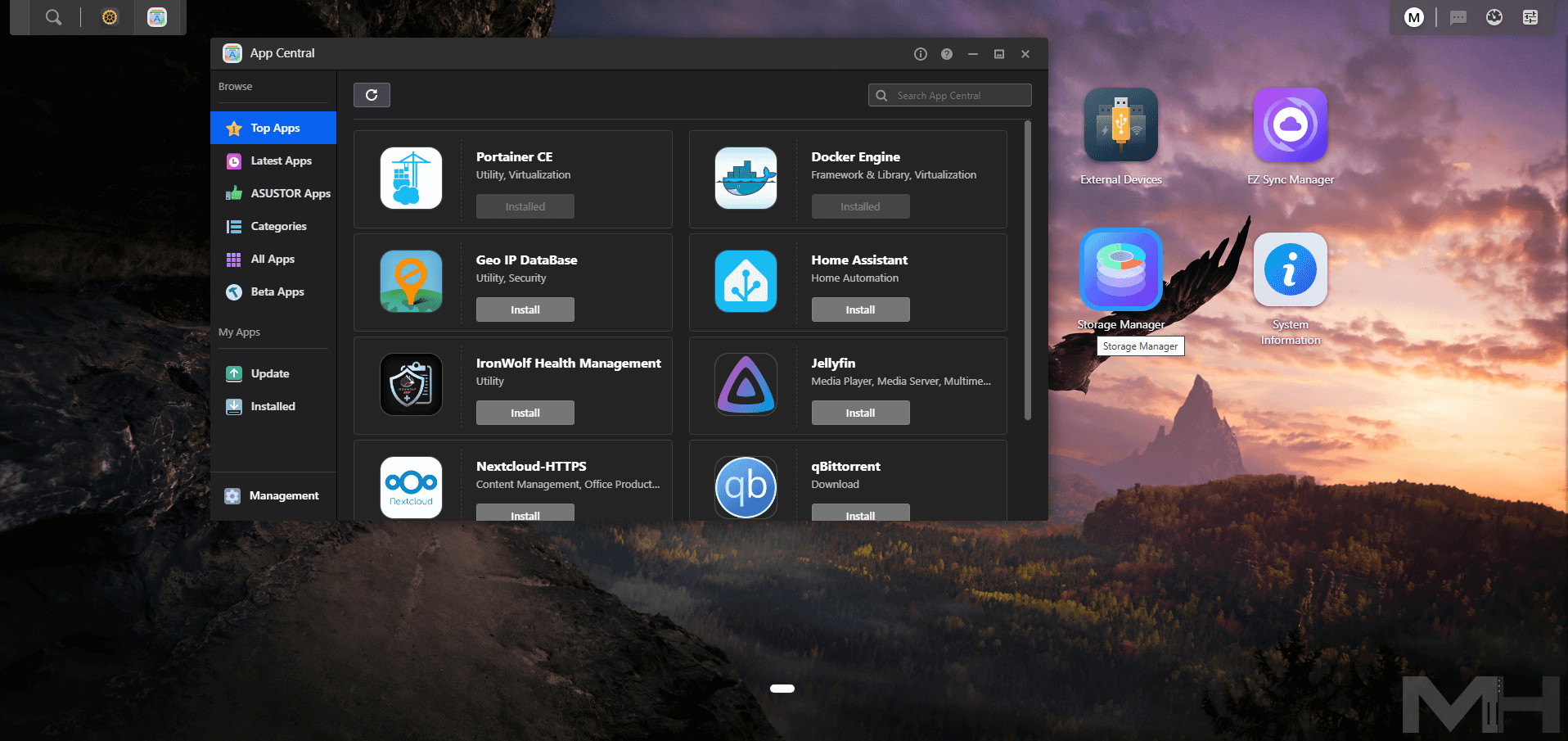This screenshot has width=1568, height=741.
Task: Click the app list vertical scrollbar
Action: (x=1028, y=270)
